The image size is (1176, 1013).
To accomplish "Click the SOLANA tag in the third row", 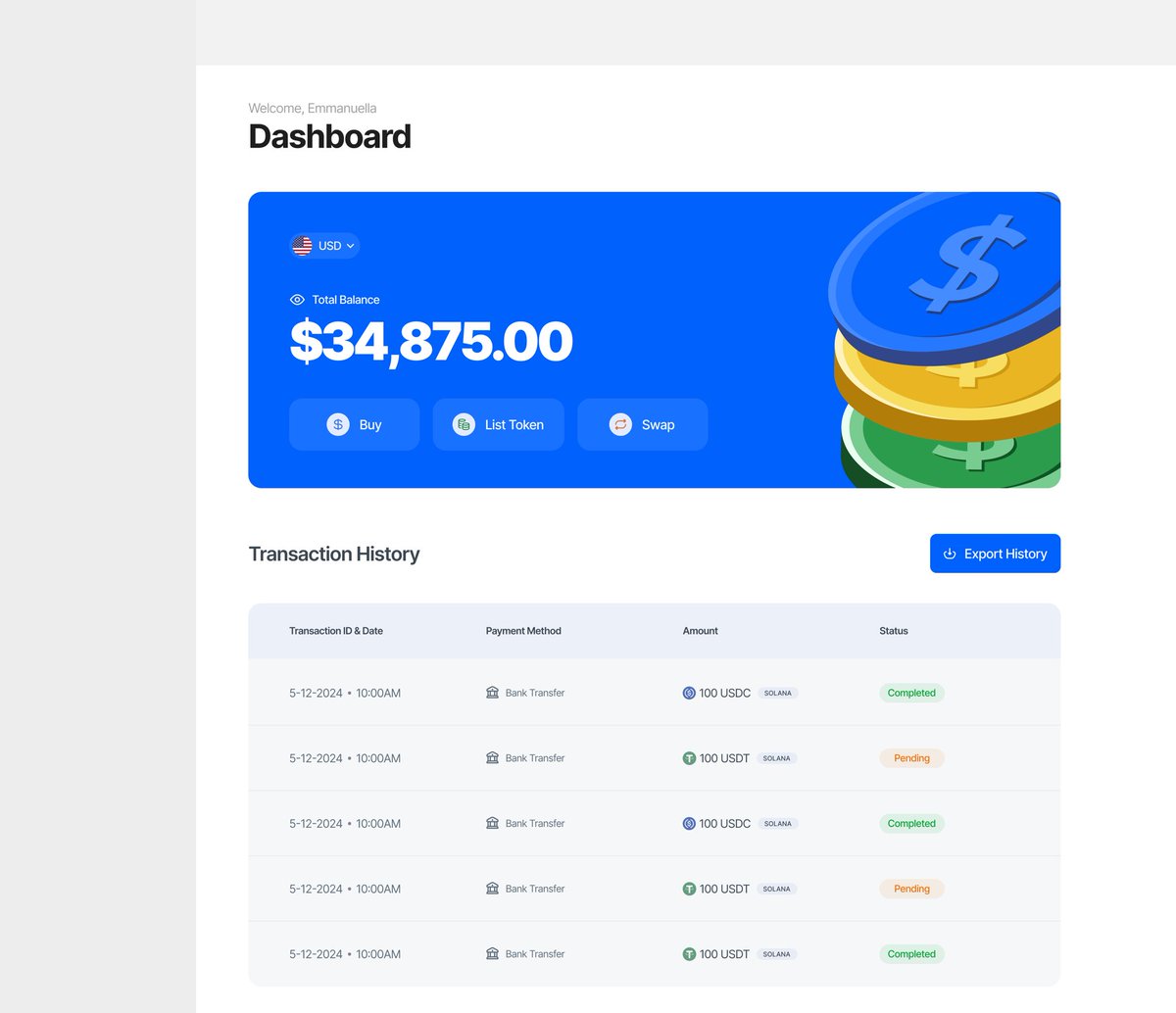I will click(778, 824).
